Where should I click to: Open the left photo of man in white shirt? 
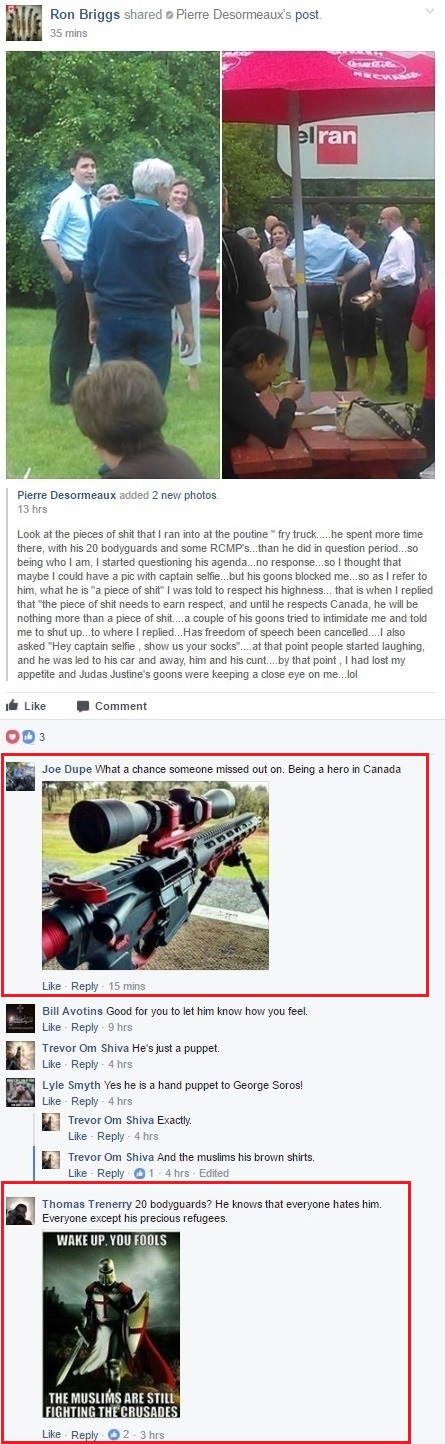point(113,265)
